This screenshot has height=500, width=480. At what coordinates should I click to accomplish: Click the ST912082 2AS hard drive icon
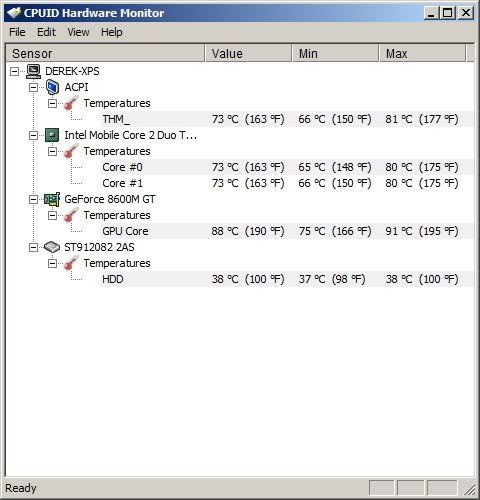click(x=52, y=247)
